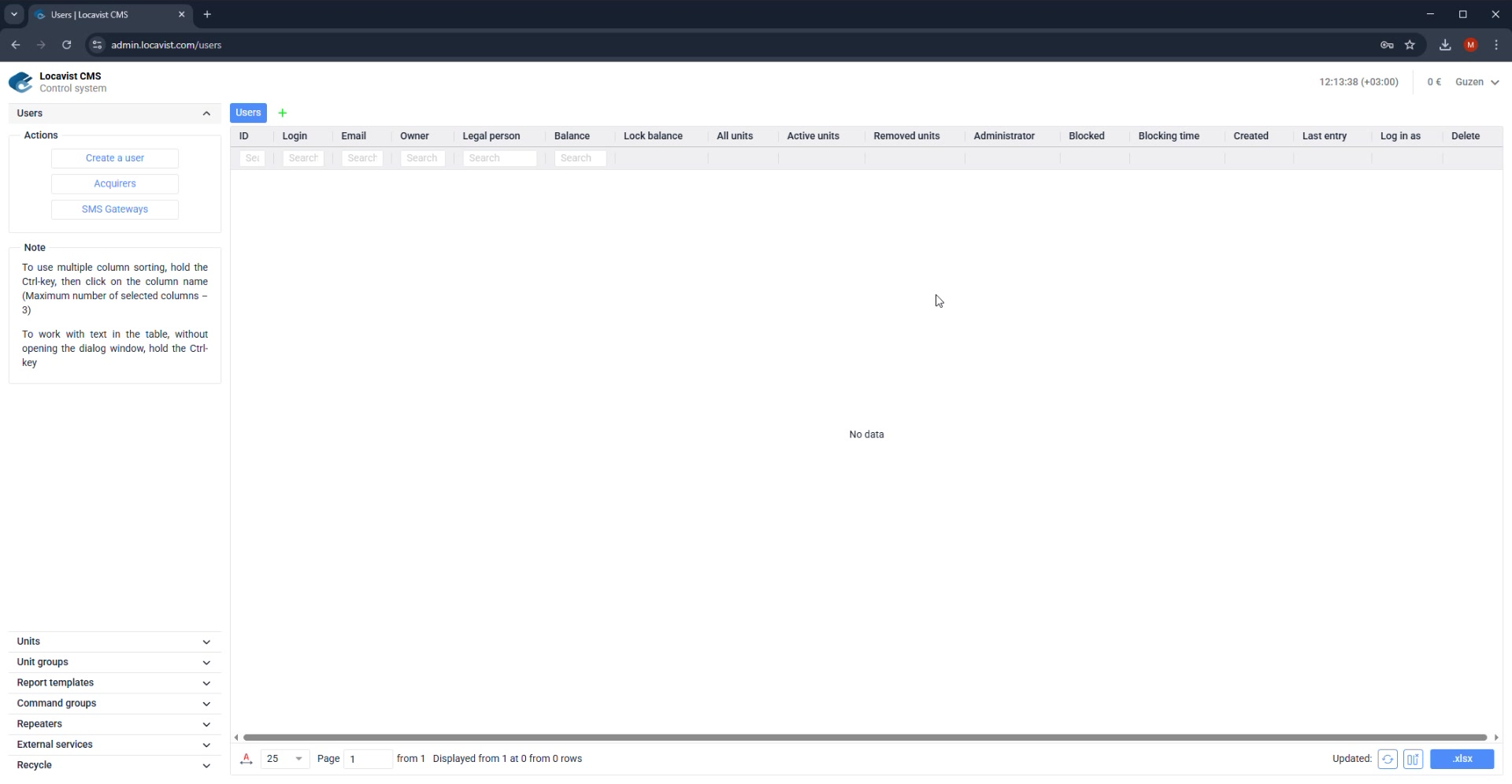Close the Users | Locavist CMS browser tab

182,14
